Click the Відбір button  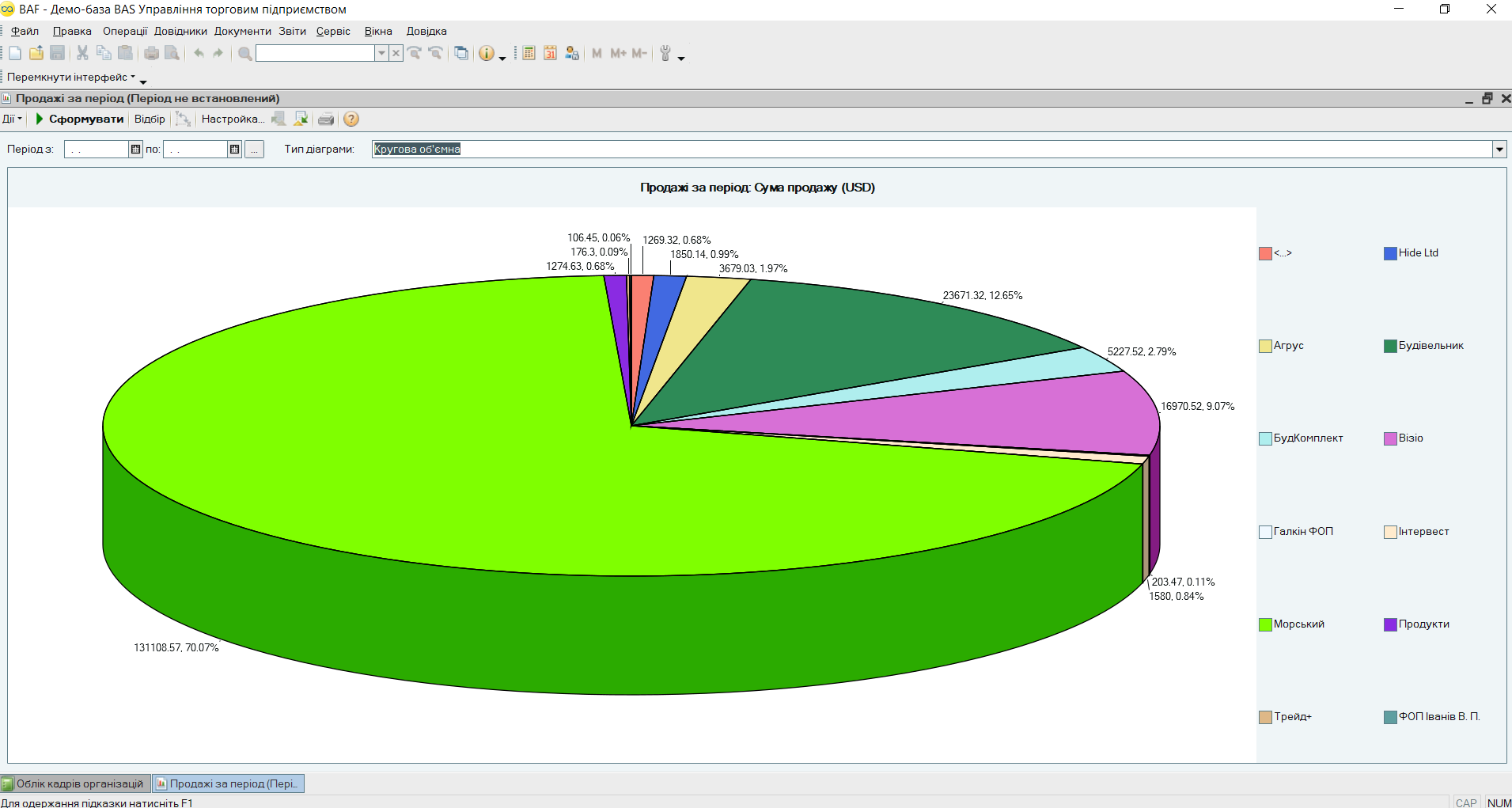tap(150, 119)
